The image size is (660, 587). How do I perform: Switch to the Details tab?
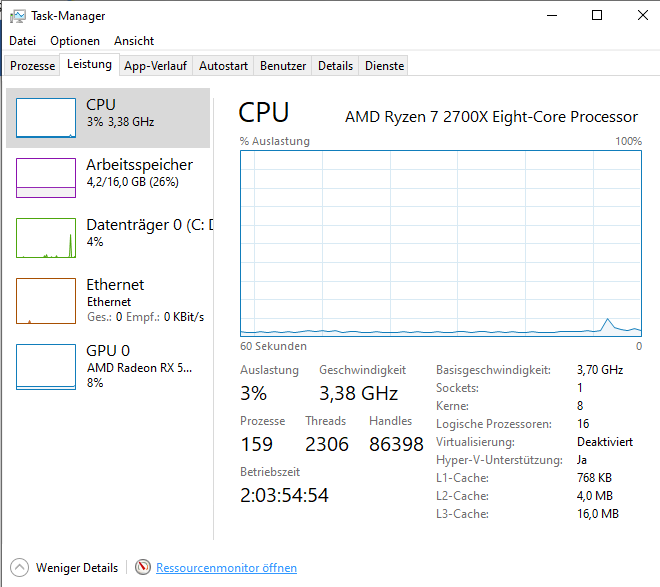pos(335,66)
